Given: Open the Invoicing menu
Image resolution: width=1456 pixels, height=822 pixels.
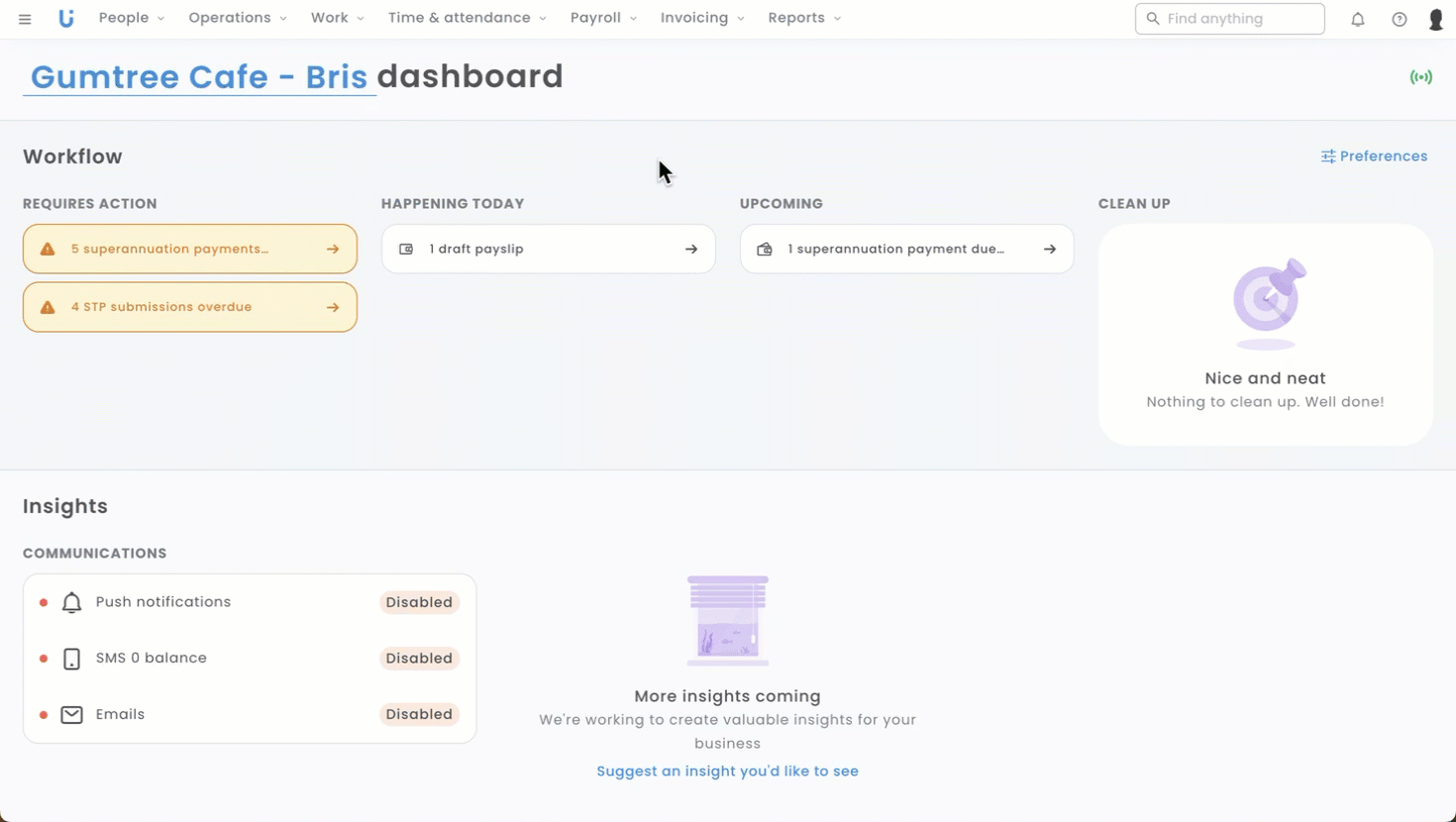Looking at the screenshot, I should [702, 18].
